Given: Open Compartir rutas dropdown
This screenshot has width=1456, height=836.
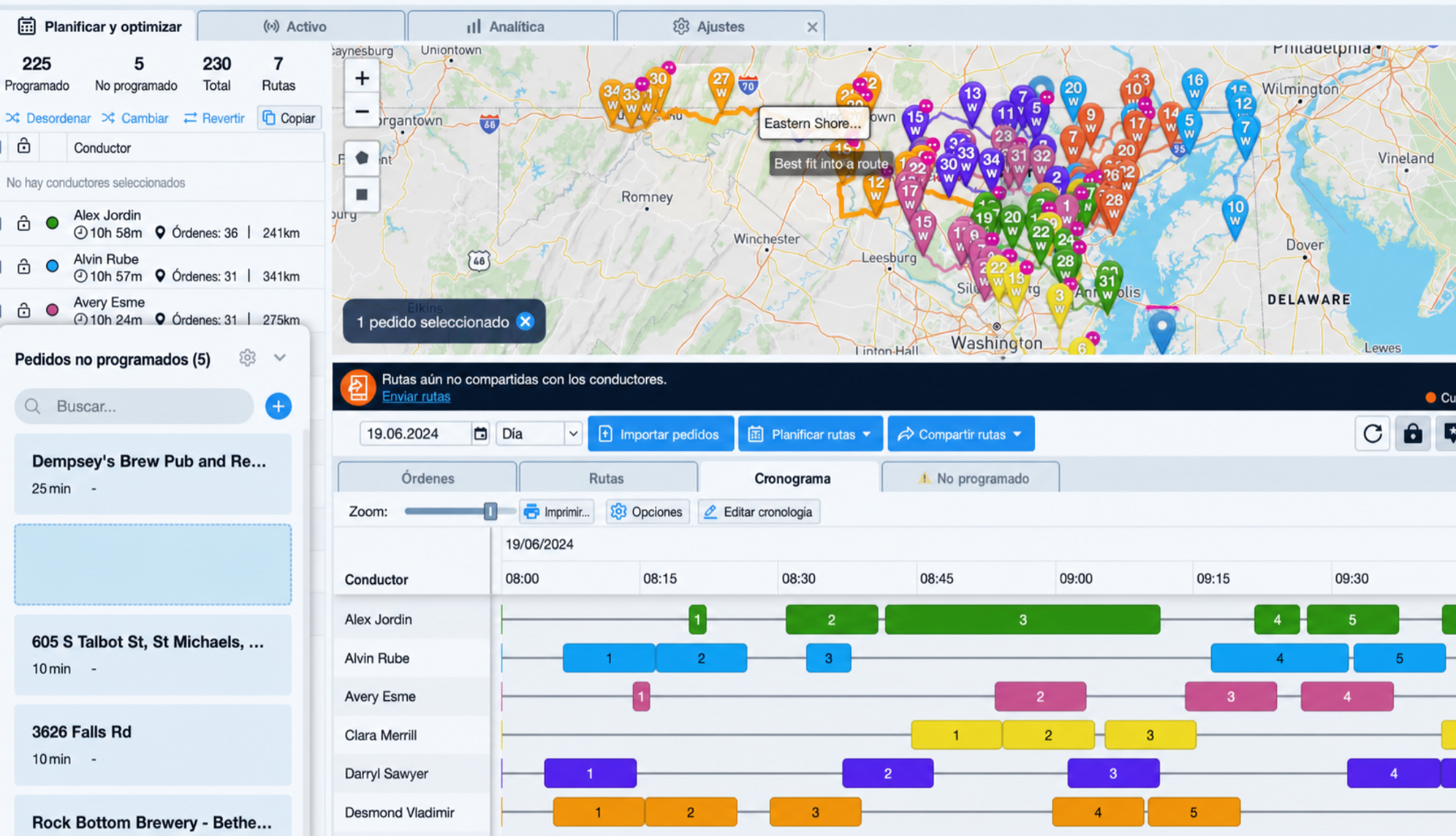Looking at the screenshot, I should [x=961, y=434].
